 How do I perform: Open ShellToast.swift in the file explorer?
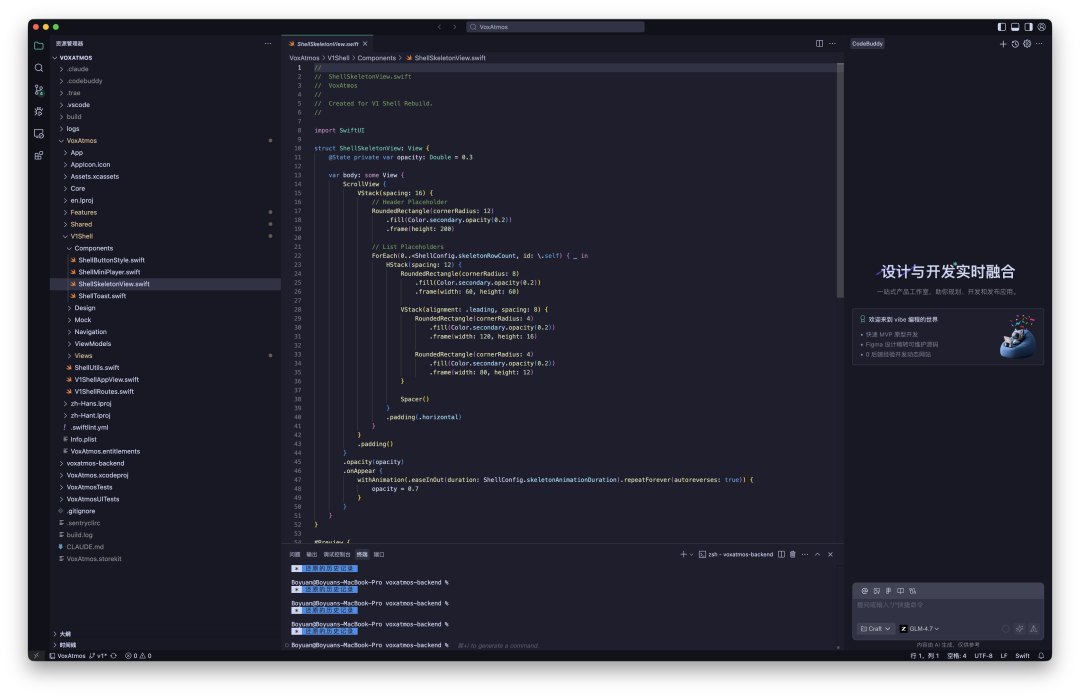tap(102, 296)
